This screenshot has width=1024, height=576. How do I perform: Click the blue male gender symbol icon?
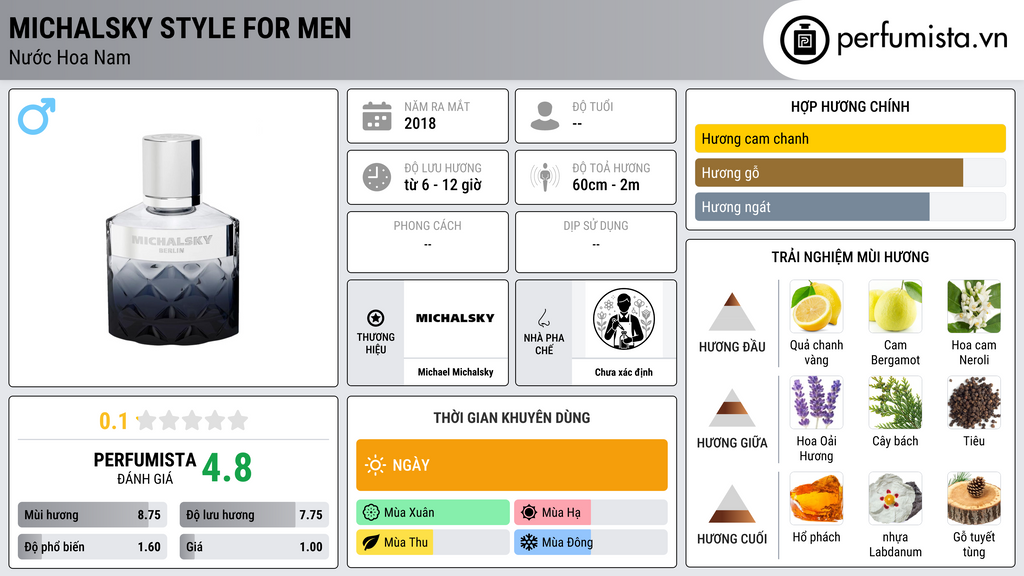37,116
